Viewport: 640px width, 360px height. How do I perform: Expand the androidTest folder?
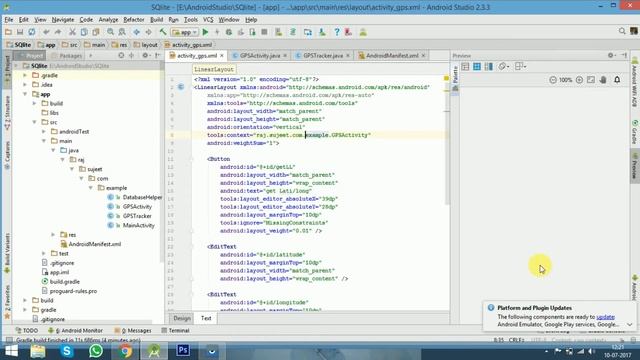coord(44,131)
